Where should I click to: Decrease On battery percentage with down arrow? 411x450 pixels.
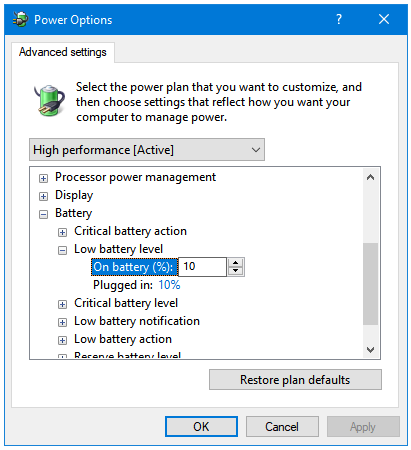[236, 271]
